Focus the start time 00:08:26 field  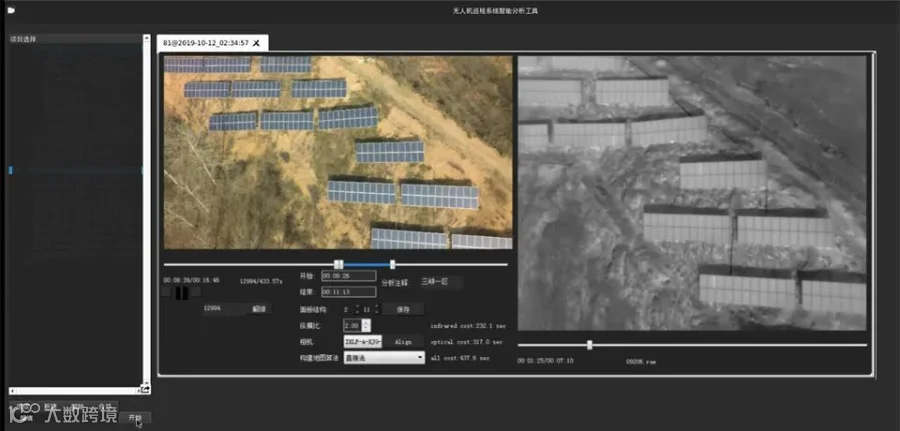click(349, 276)
